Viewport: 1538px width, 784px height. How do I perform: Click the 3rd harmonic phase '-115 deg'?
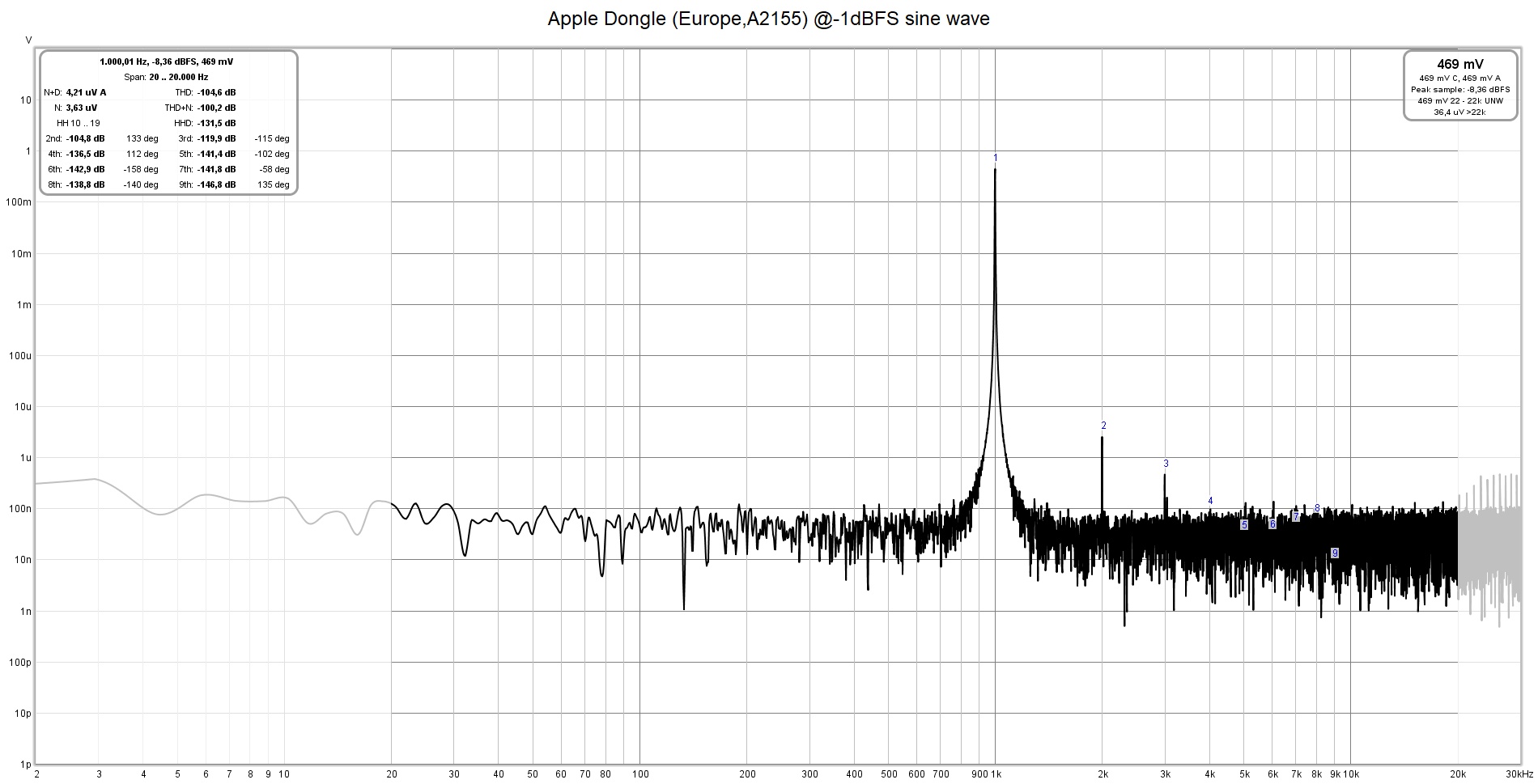pos(272,138)
